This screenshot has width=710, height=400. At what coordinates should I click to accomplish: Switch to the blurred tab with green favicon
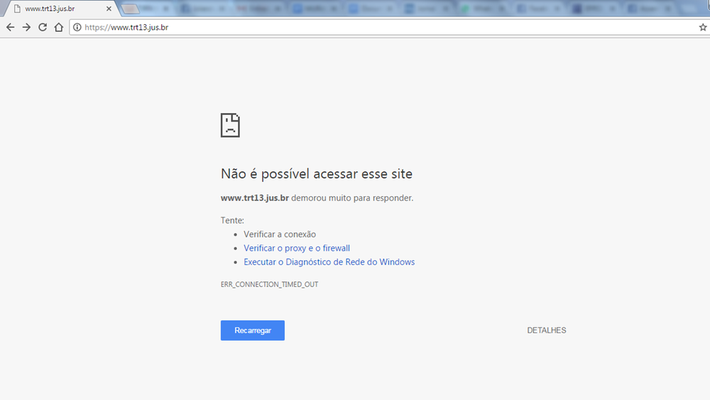pos(482,9)
